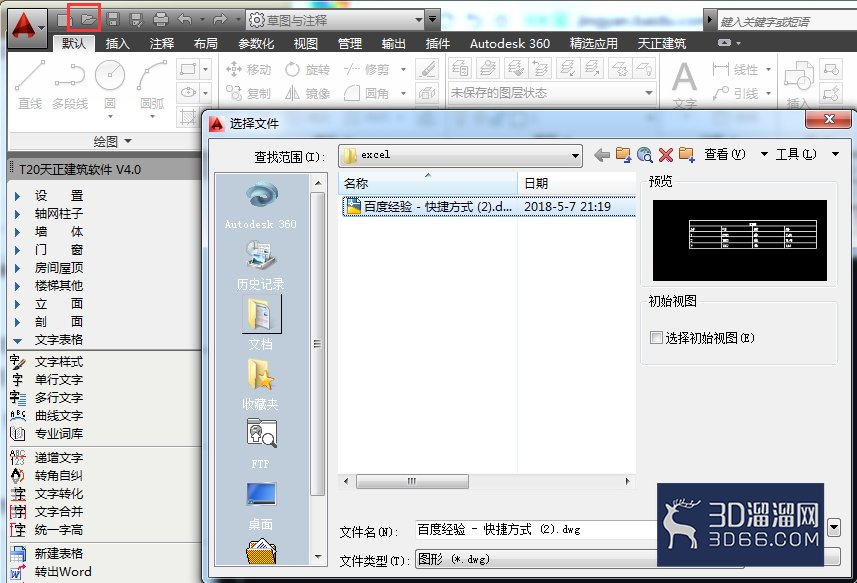The width and height of the screenshot is (857, 583).
Task: Switch to the 默认 ribbon tab
Action: coord(74,43)
